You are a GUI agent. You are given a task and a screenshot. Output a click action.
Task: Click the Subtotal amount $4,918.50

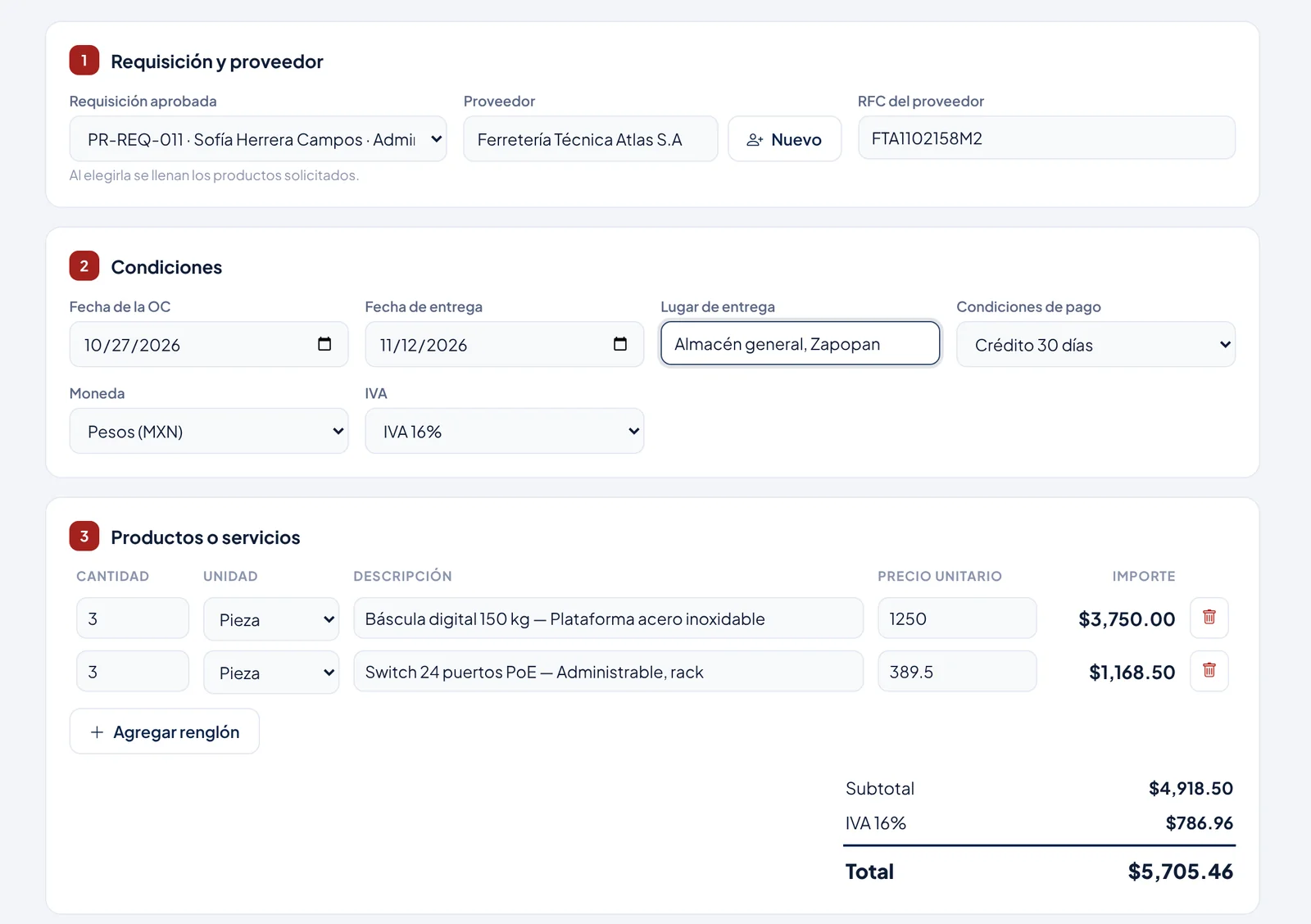point(1191,788)
